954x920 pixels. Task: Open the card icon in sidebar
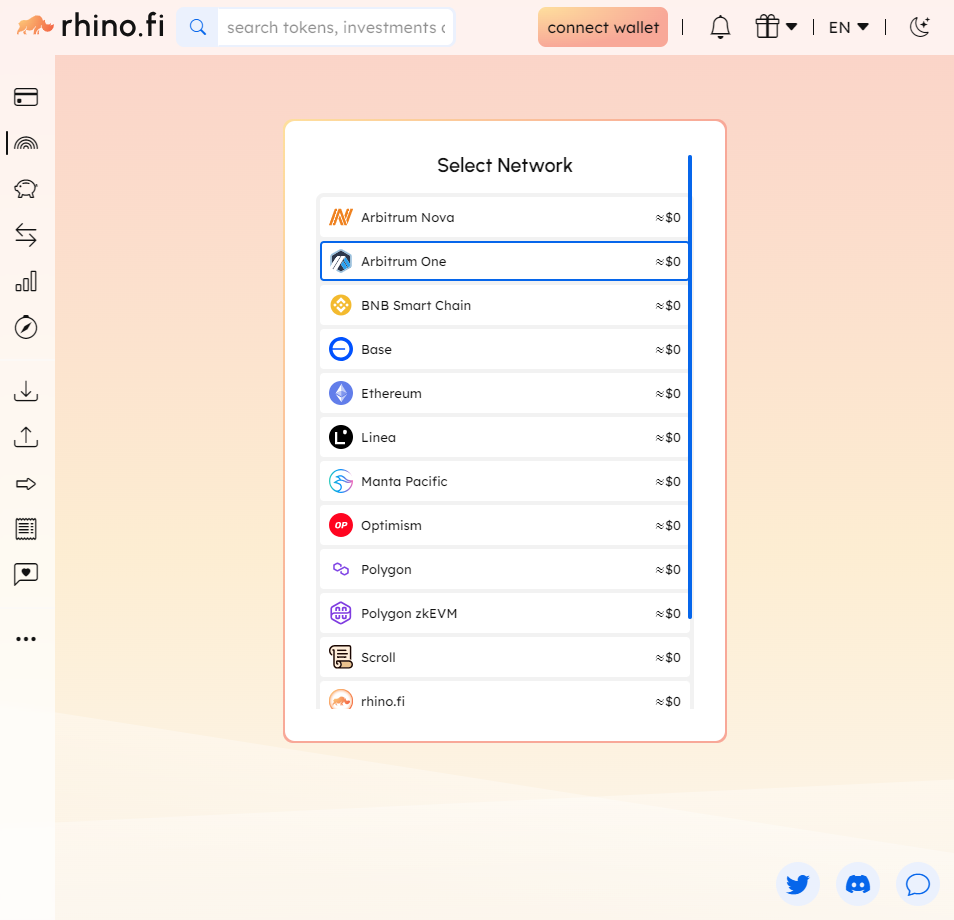coord(26,97)
